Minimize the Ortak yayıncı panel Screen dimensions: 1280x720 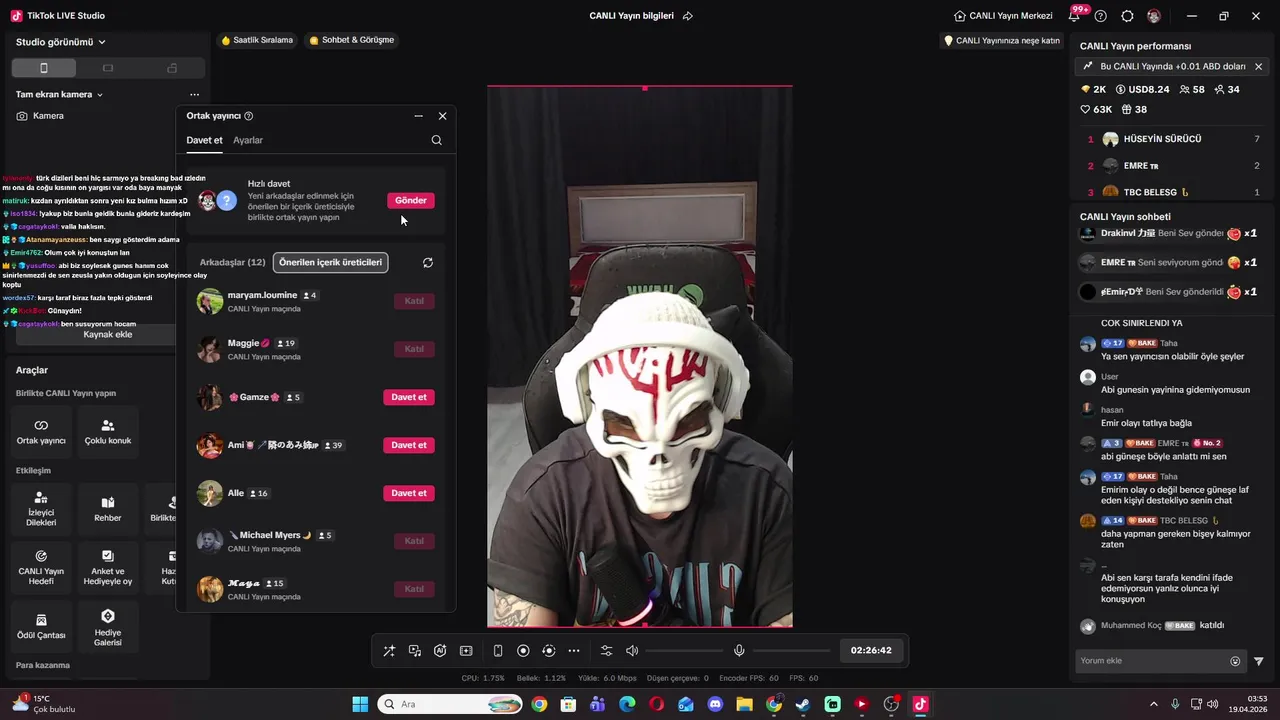click(418, 116)
